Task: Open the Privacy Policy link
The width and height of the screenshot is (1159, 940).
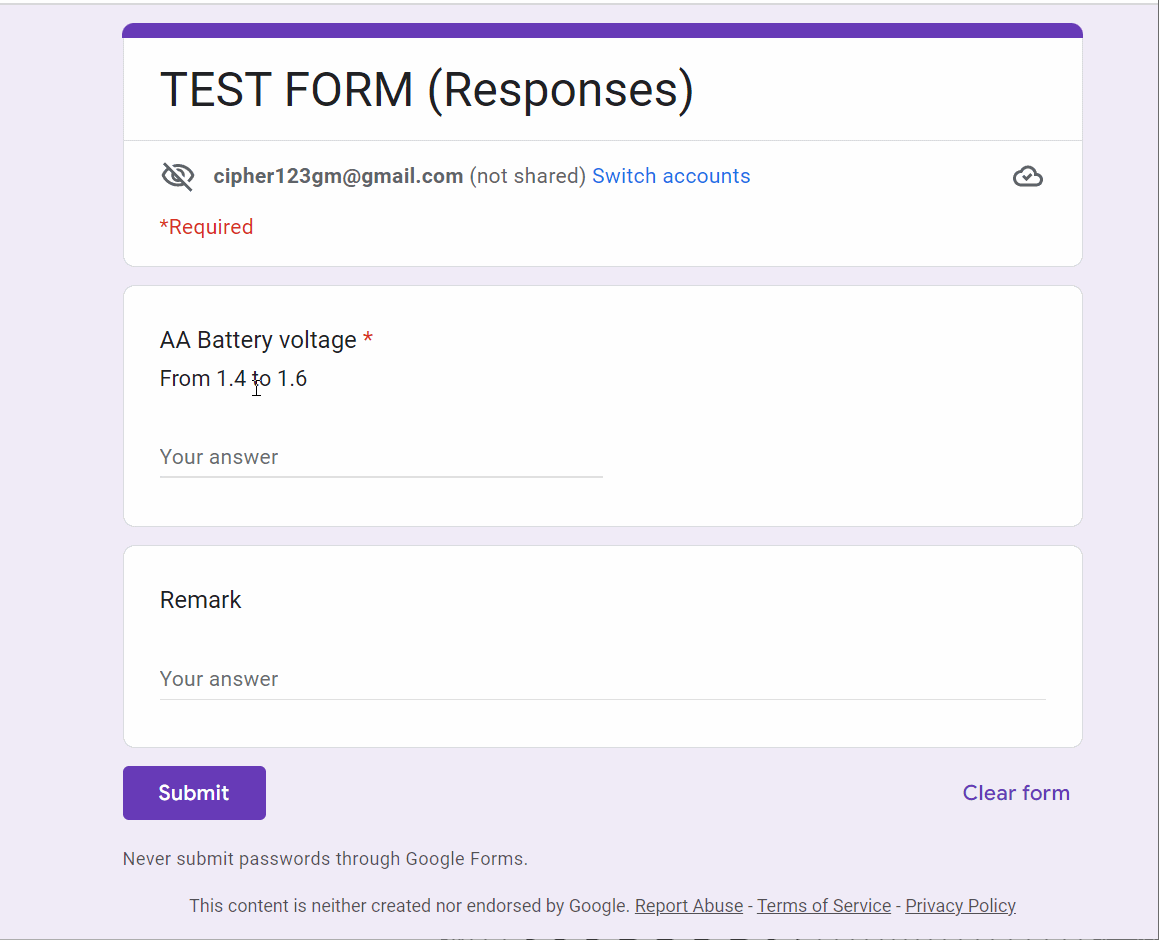Action: [960, 906]
